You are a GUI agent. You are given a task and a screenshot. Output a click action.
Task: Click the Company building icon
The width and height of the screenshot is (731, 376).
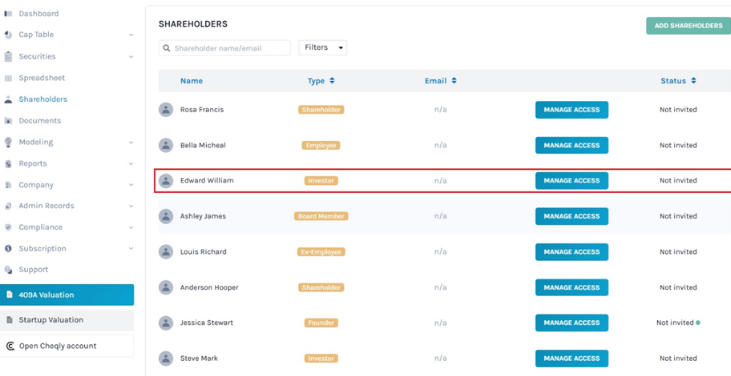[x=8, y=185]
